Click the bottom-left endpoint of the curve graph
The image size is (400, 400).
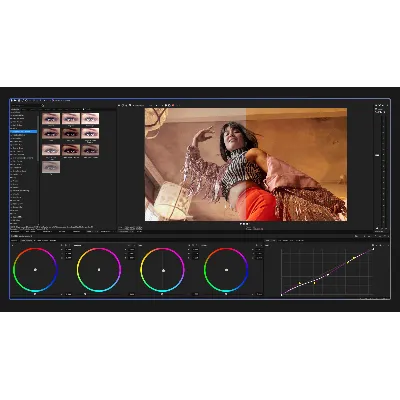tap(282, 294)
